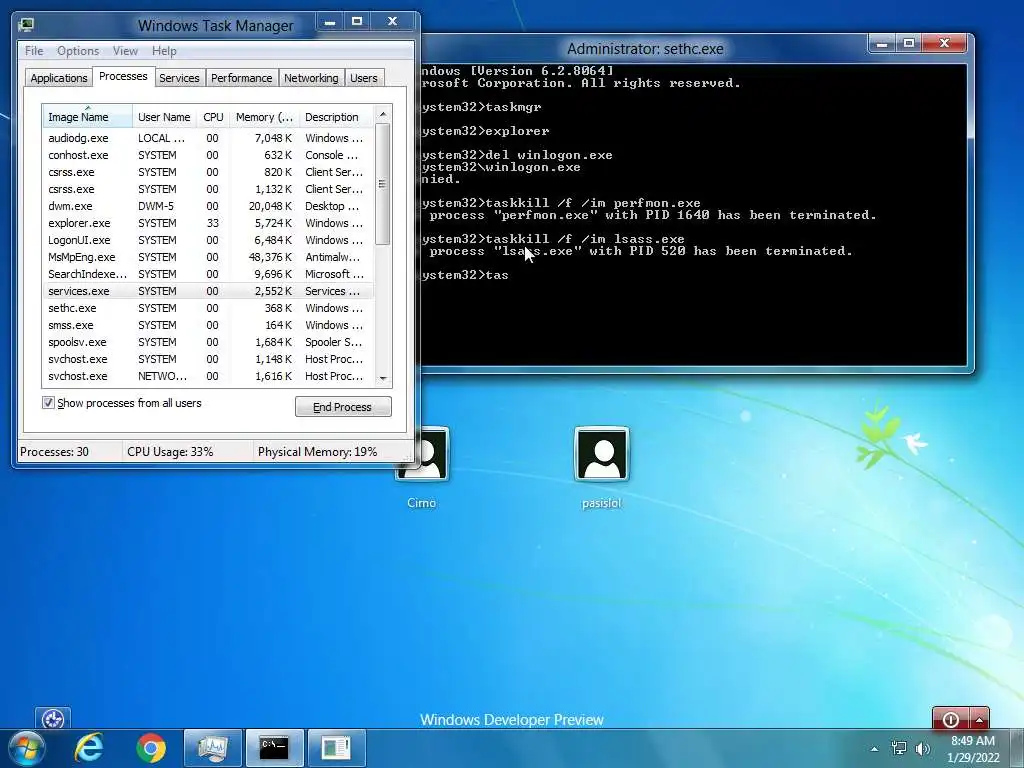The width and height of the screenshot is (1024, 768).
Task: Select Task Manager taskbar icon
Action: coord(213,748)
